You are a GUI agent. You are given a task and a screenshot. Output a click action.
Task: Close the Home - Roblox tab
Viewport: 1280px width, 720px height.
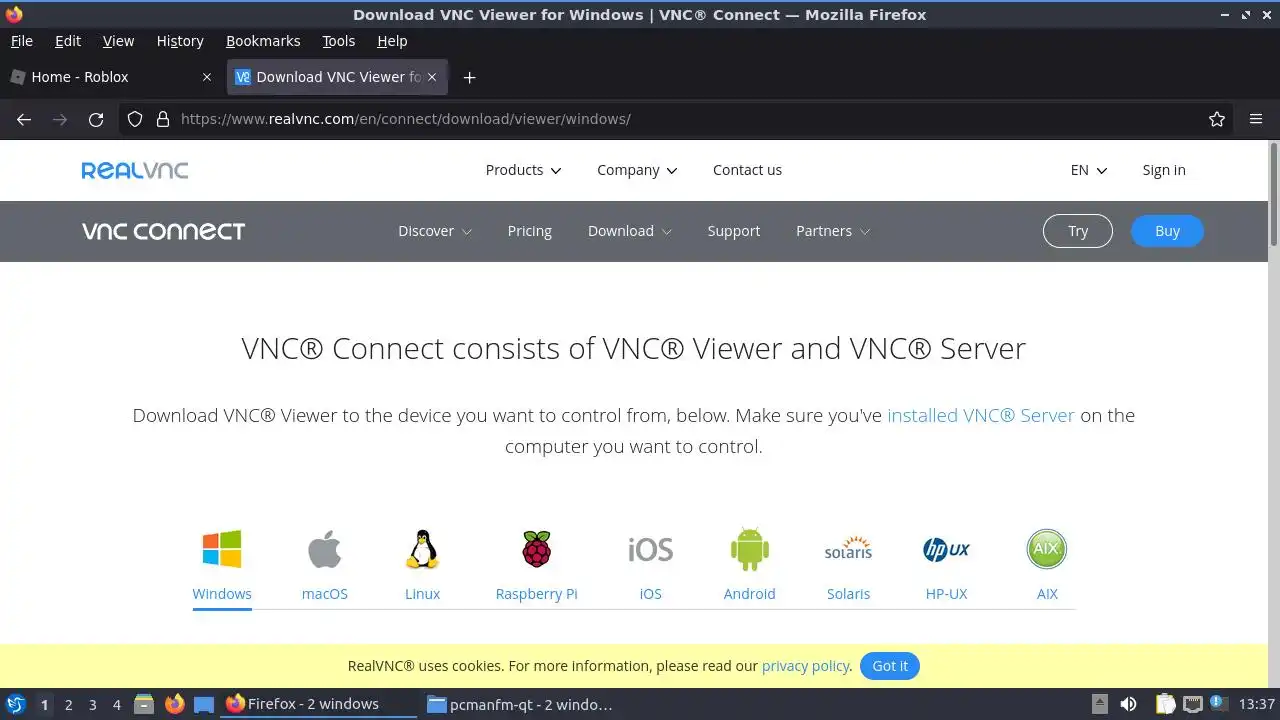coord(207,77)
